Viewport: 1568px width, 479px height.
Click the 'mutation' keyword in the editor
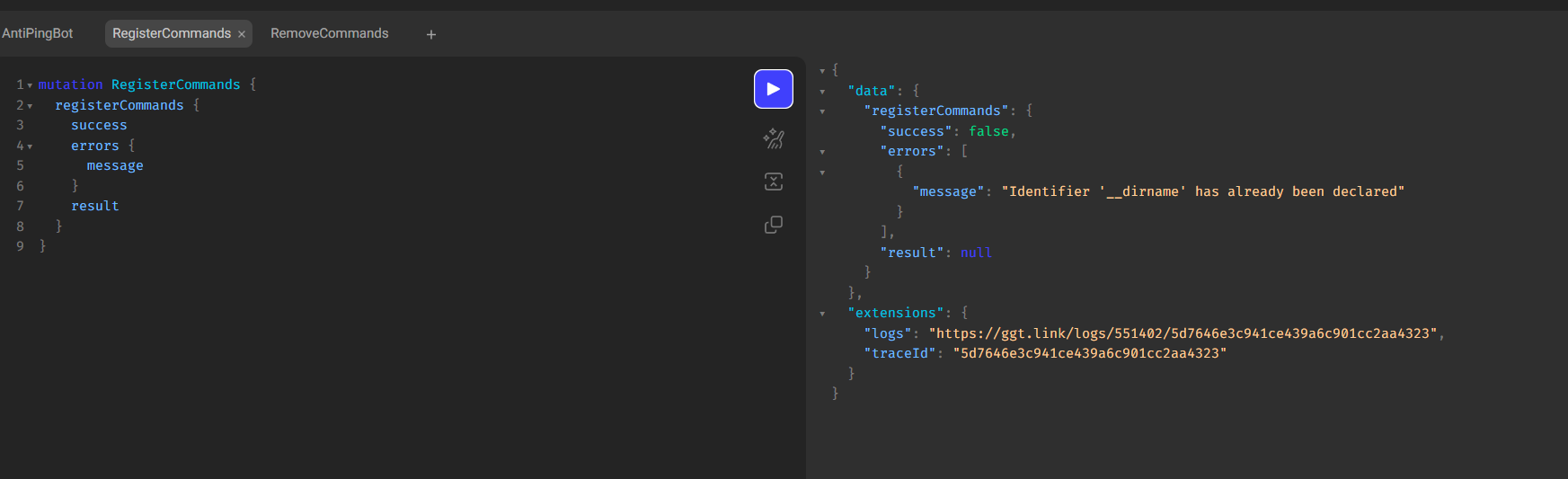70,84
